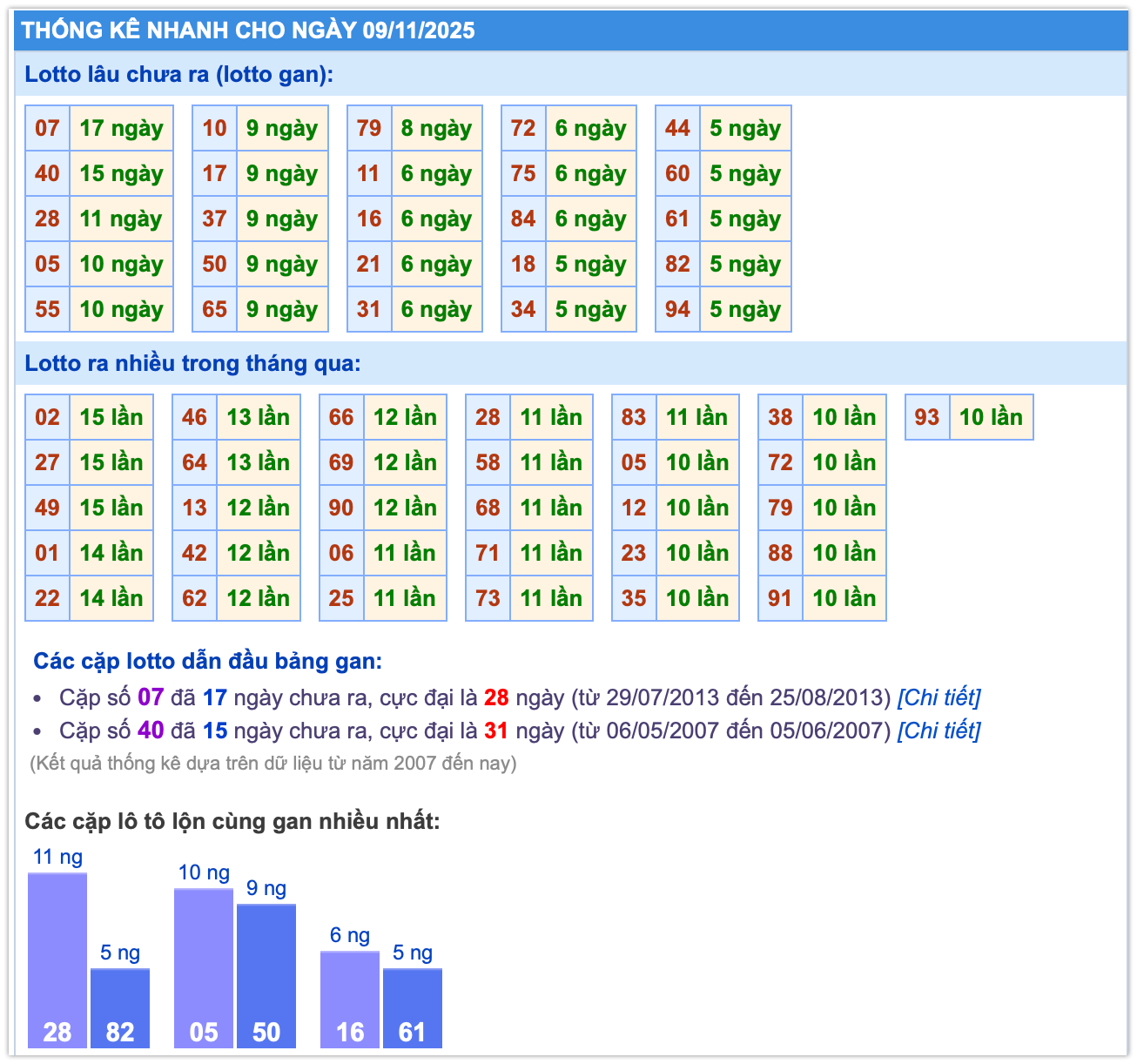Select lotto 46 showing 13 lần
The width and height of the screenshot is (1137, 1064).
click(x=194, y=418)
